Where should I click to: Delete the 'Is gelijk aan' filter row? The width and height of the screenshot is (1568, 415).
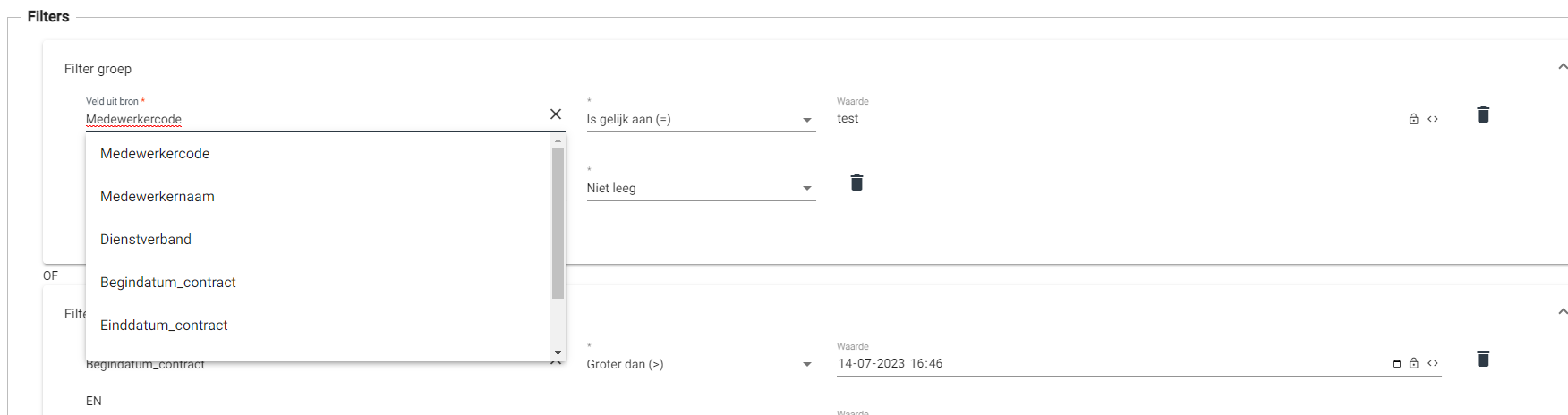tap(1483, 114)
